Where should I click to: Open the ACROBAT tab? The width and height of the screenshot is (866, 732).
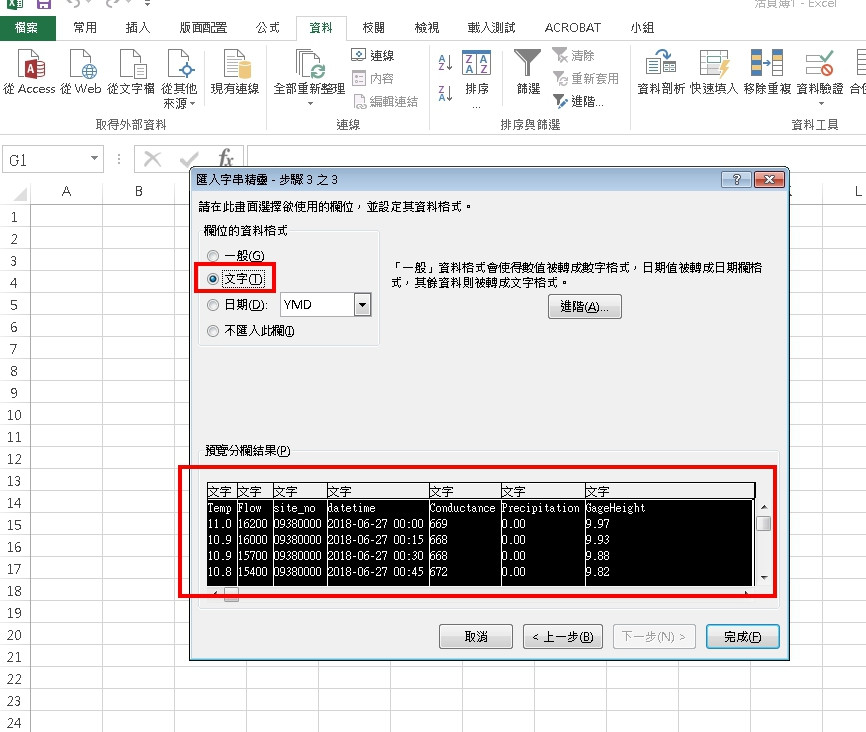pyautogui.click(x=572, y=28)
